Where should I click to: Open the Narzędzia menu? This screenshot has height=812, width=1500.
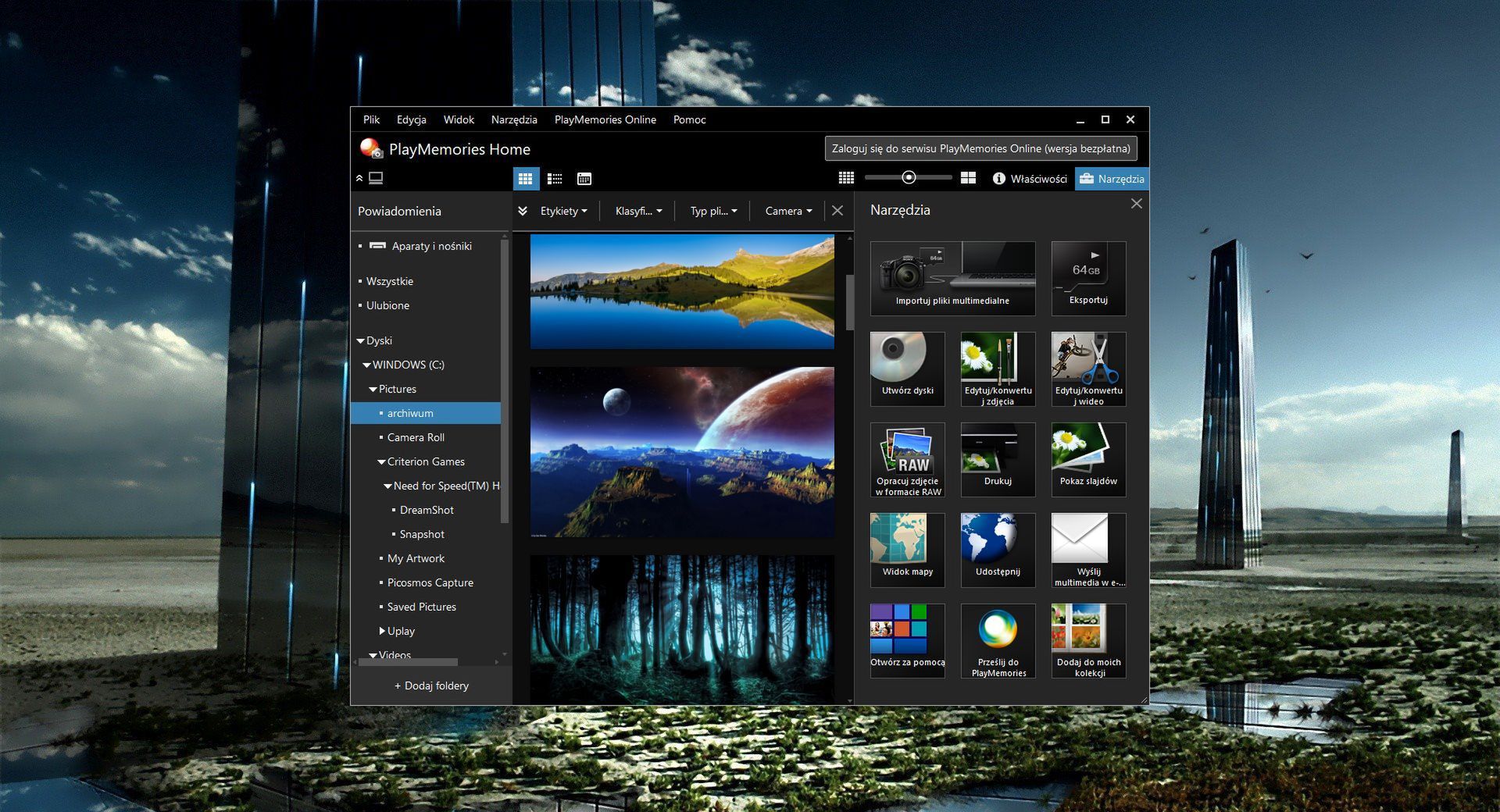514,119
